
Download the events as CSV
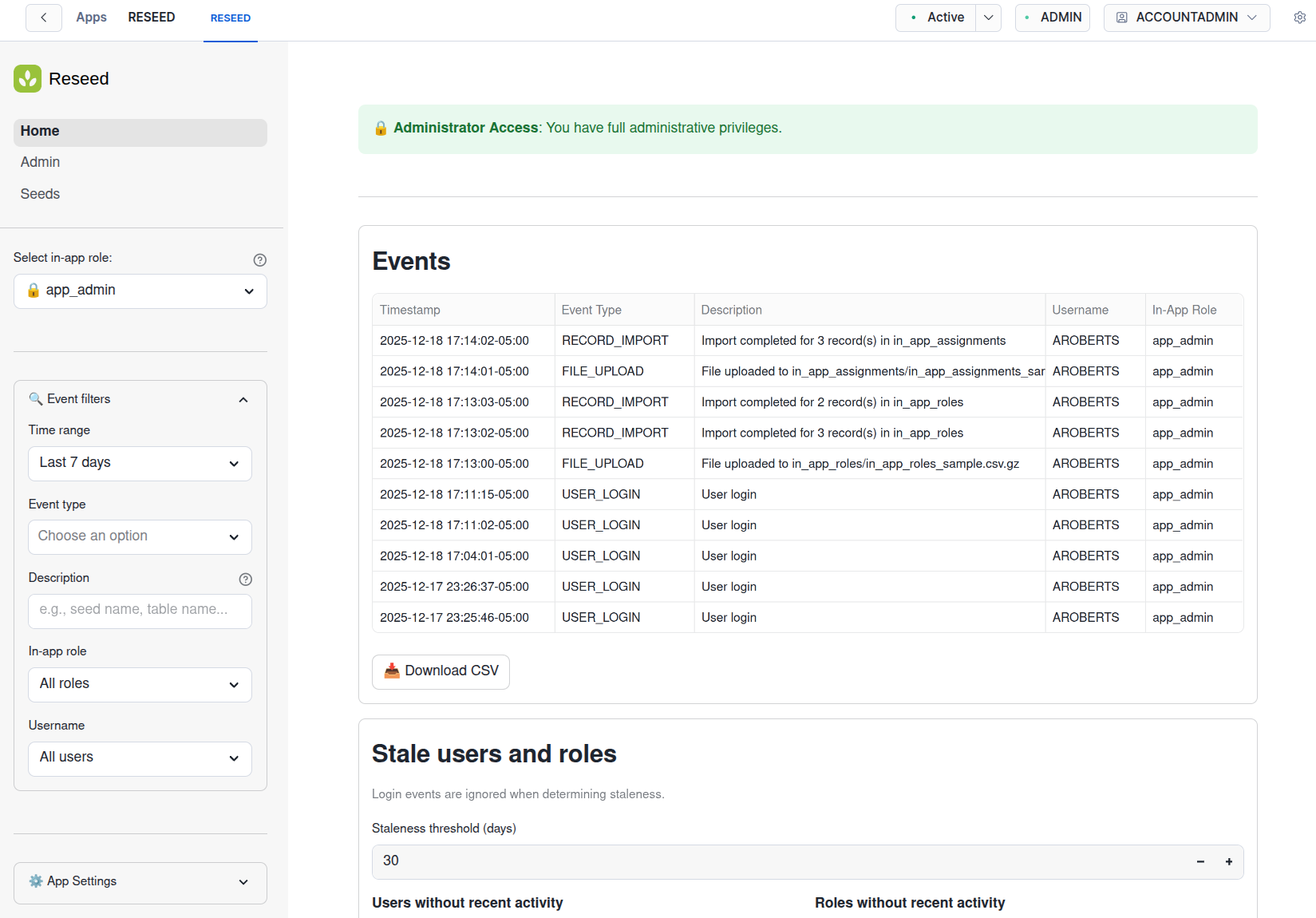pyautogui.click(x=441, y=671)
